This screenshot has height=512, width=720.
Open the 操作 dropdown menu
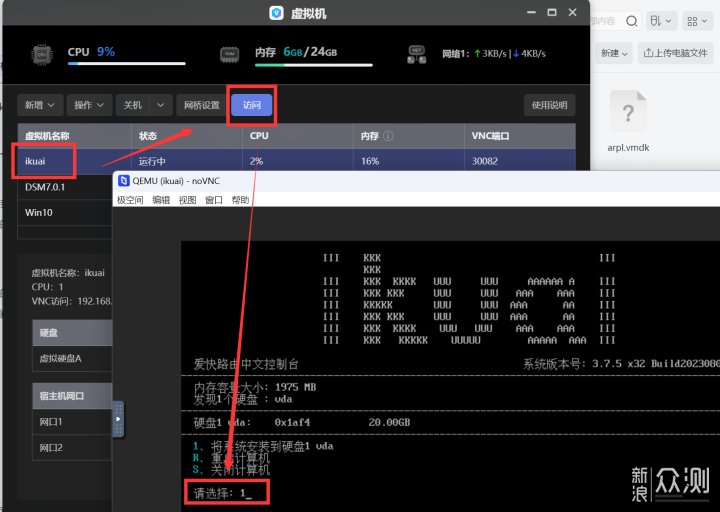coord(90,105)
